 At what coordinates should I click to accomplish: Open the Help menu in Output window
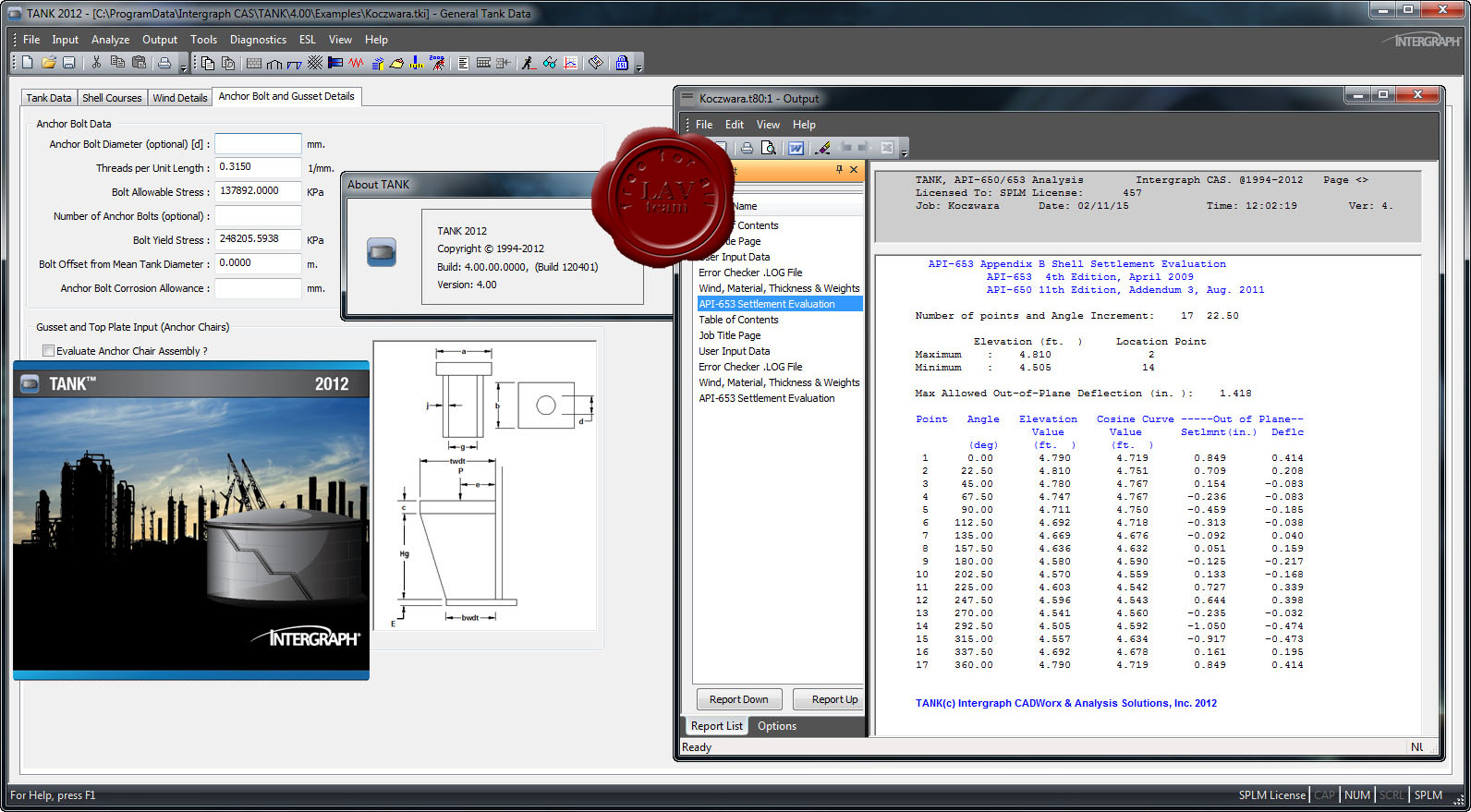pos(804,125)
